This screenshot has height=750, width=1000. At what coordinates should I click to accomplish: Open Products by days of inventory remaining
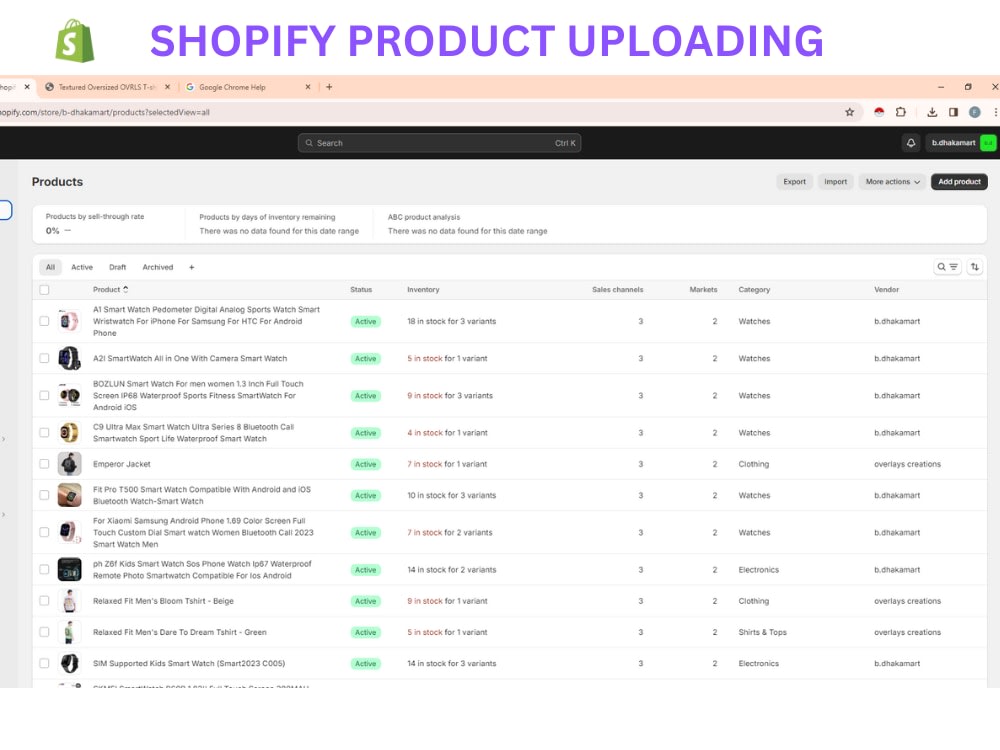tap(279, 224)
